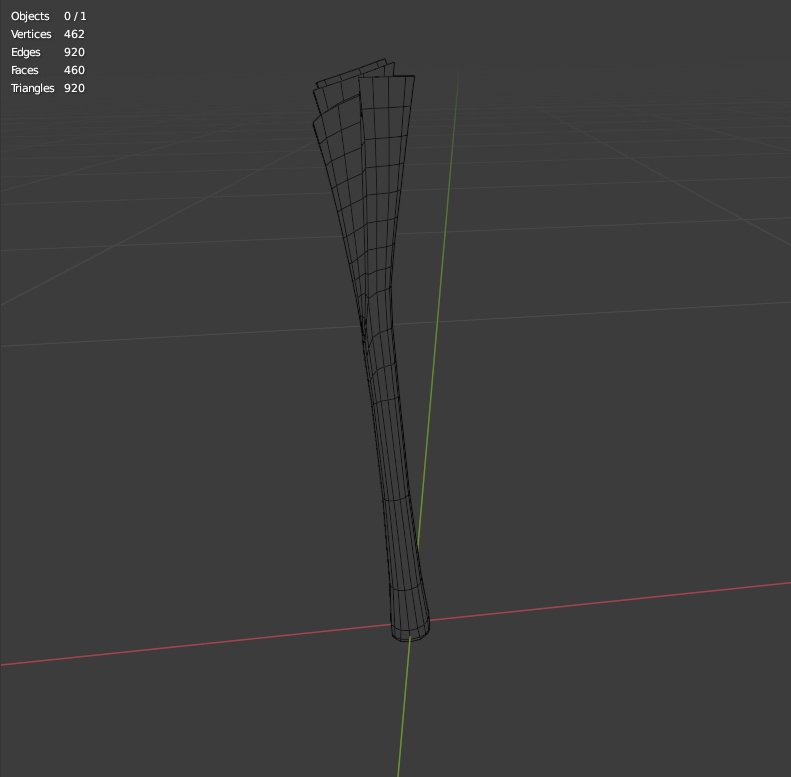Click the Faces statistic label

coord(25,70)
